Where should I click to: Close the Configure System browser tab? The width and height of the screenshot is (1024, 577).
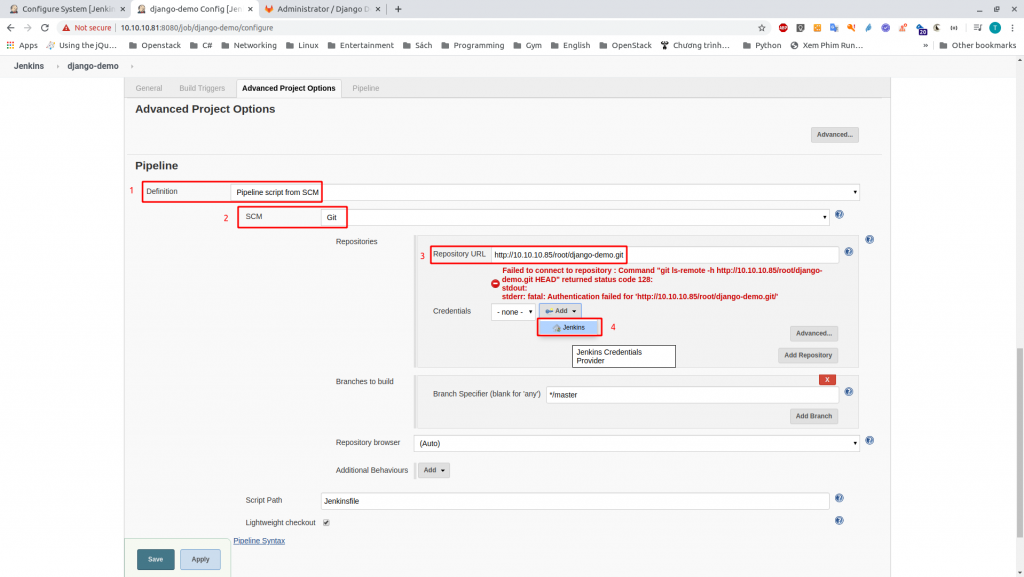pyautogui.click(x=122, y=9)
